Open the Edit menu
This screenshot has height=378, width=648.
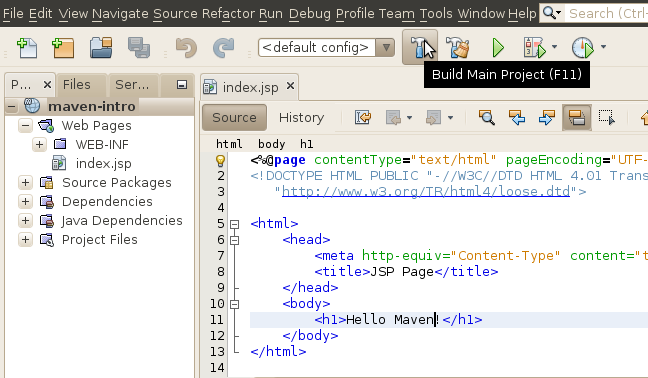[40, 14]
